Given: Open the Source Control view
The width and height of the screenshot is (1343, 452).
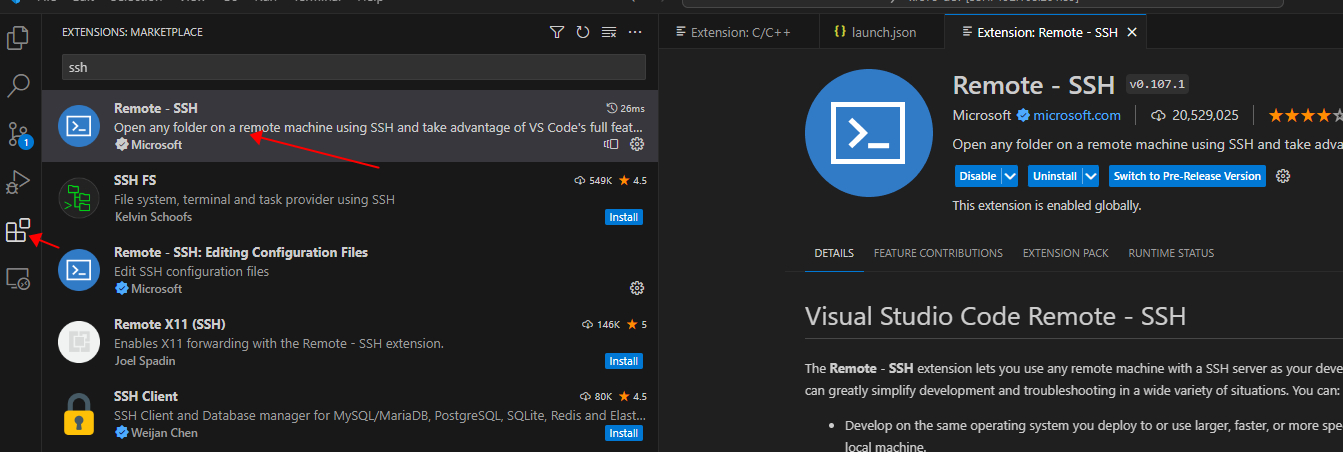Looking at the screenshot, I should coord(18,134).
